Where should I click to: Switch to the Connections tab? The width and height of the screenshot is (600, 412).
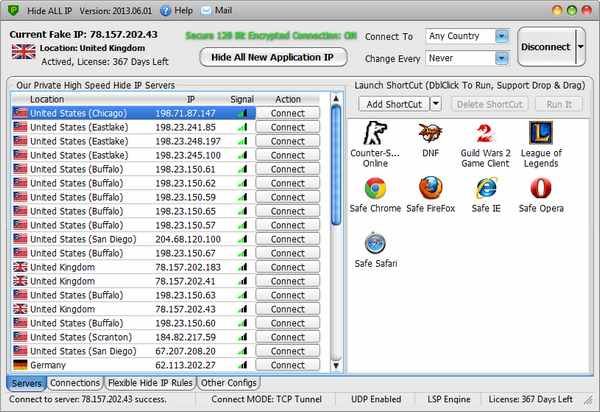point(75,383)
